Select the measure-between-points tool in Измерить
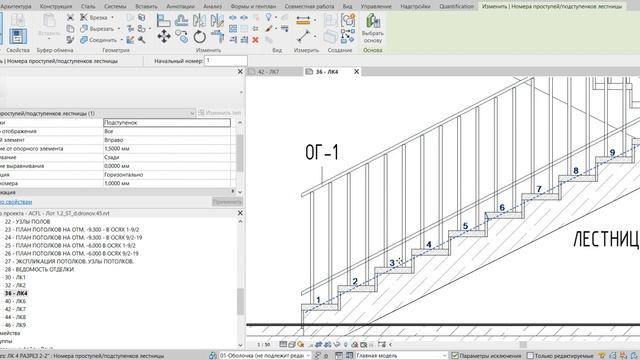Screen dimensions: 640x360 click(x=303, y=36)
